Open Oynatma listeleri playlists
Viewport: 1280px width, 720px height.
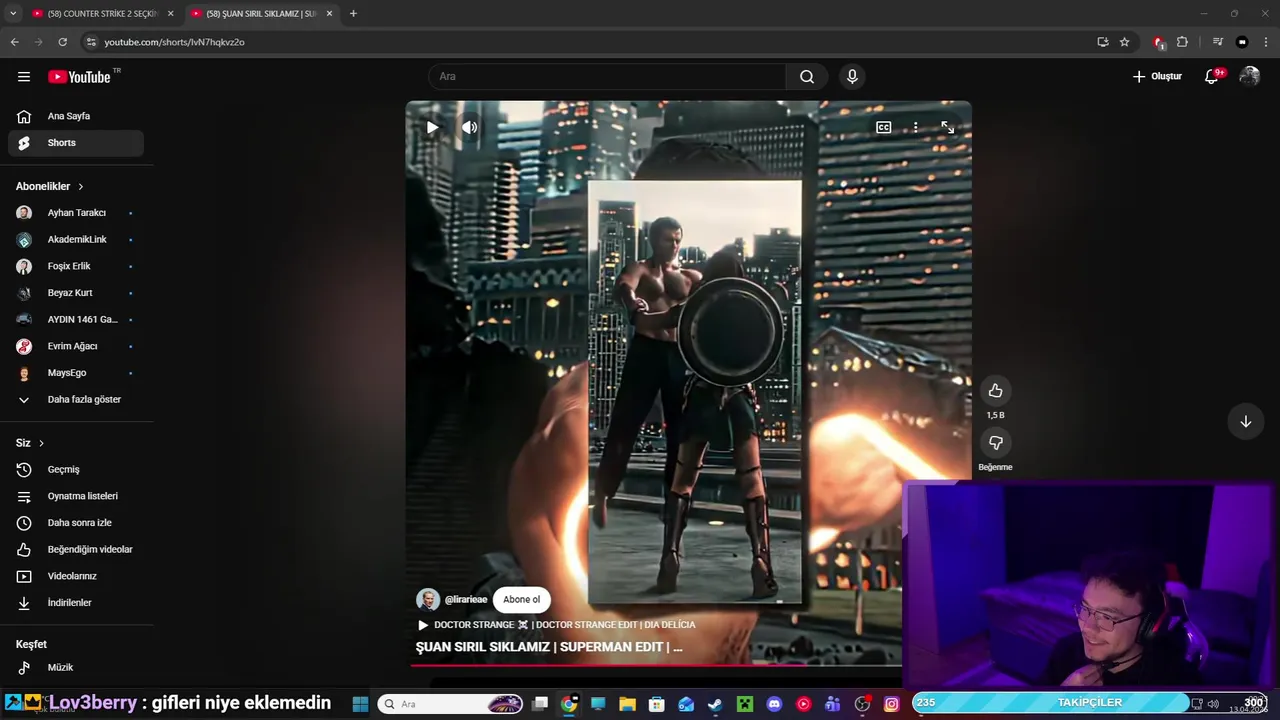76,496
